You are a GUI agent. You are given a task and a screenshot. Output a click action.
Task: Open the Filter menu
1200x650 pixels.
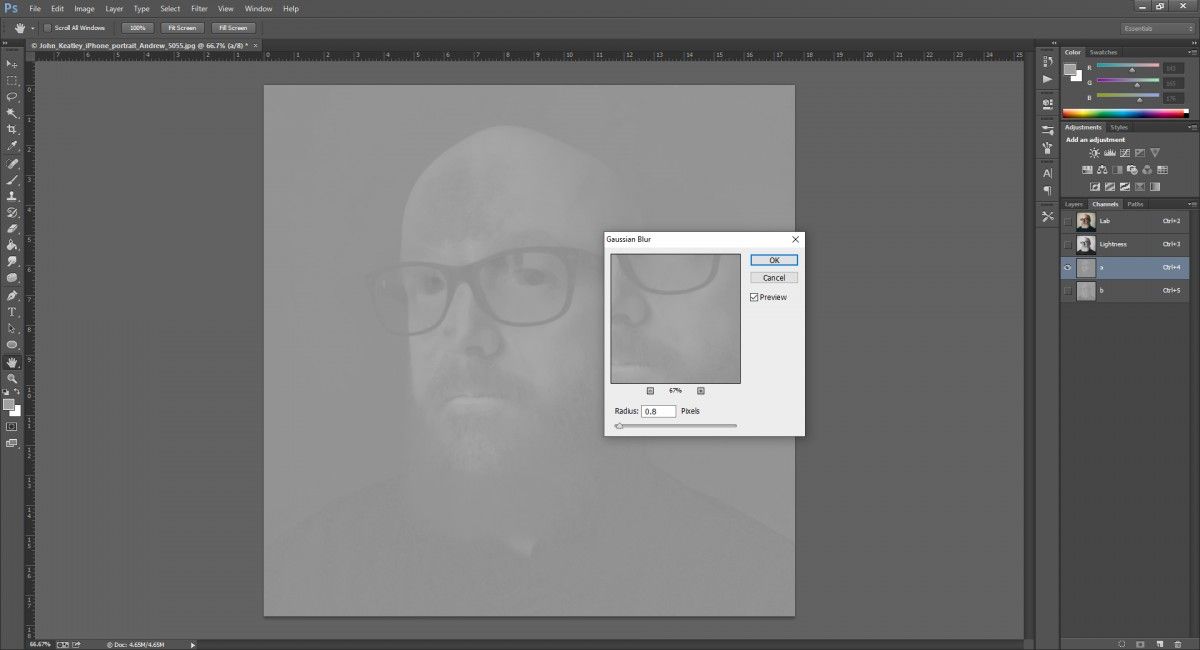click(x=199, y=8)
